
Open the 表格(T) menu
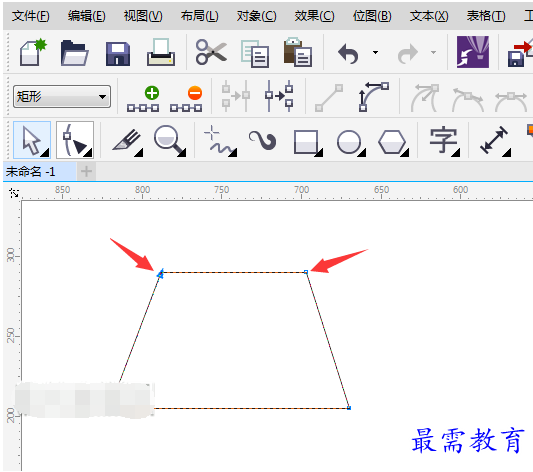coord(486,16)
